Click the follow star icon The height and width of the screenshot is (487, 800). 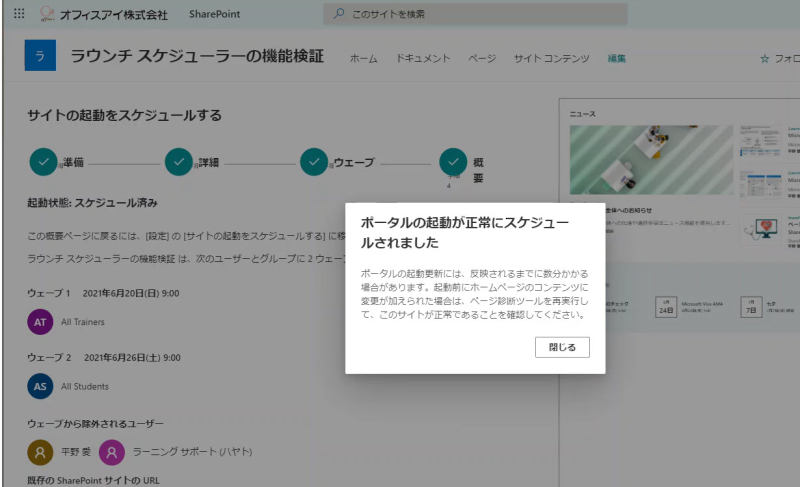tap(764, 59)
